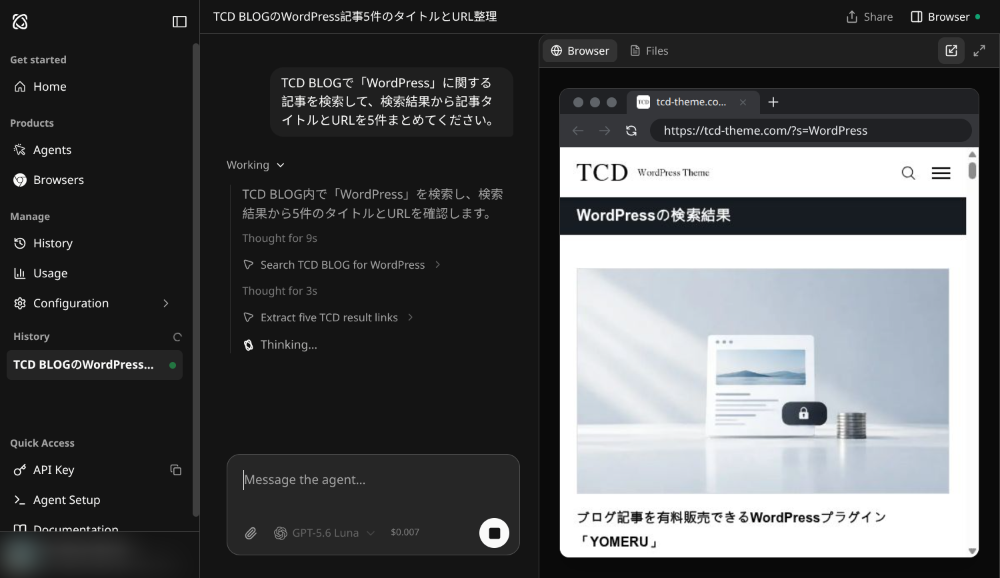
Task: Switch to the Browser tab
Action: [x=580, y=50]
